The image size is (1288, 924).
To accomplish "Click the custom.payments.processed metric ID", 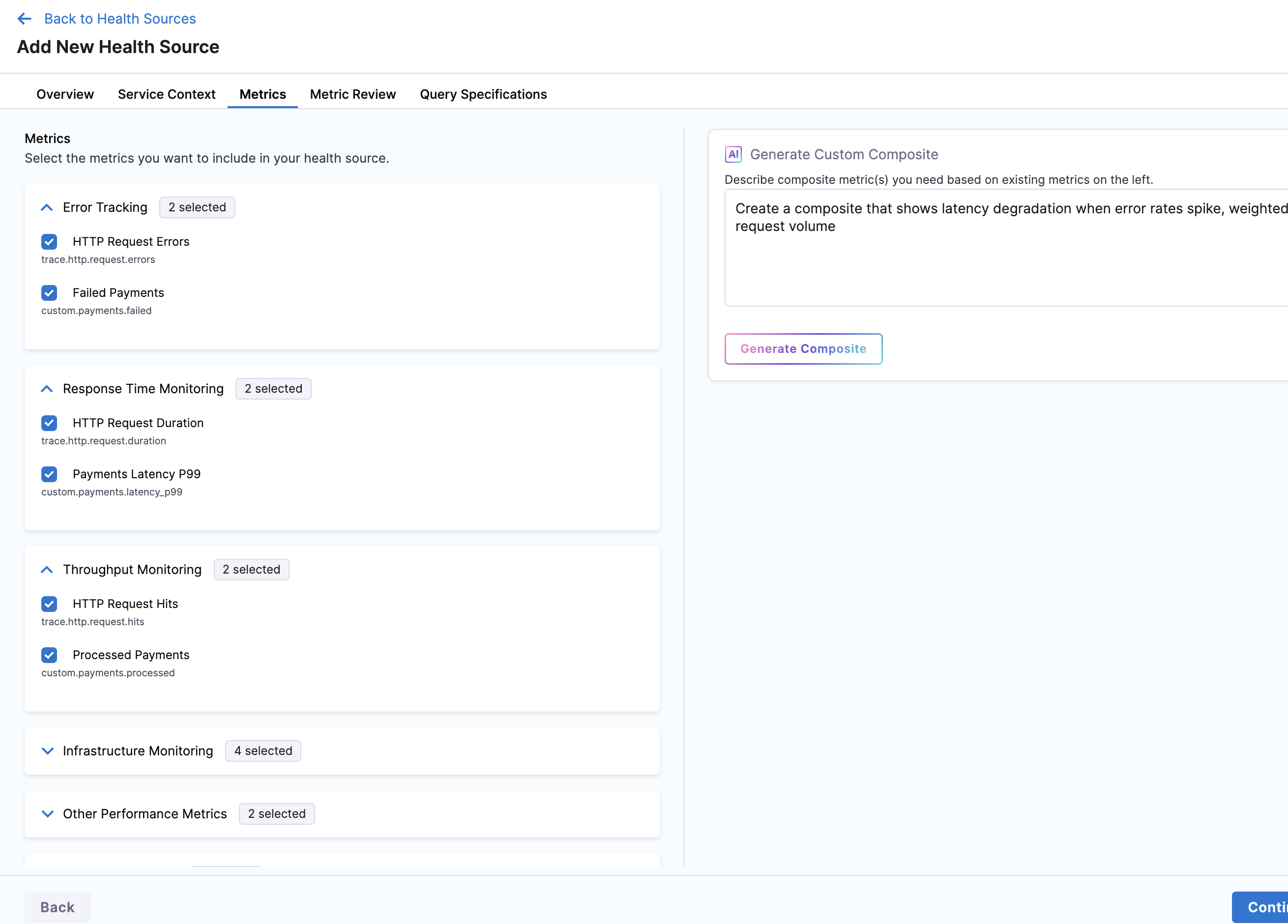I will pos(108,672).
